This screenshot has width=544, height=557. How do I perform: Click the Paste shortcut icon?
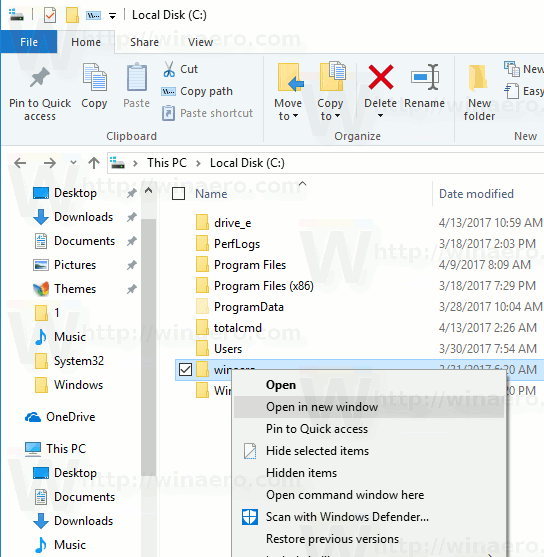pos(168,113)
